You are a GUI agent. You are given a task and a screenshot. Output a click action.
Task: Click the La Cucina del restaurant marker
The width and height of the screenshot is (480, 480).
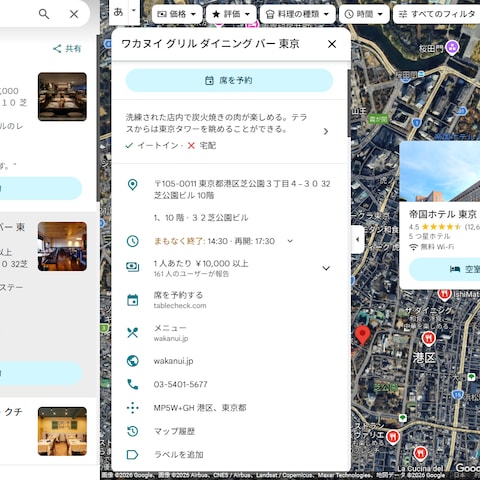421,454
